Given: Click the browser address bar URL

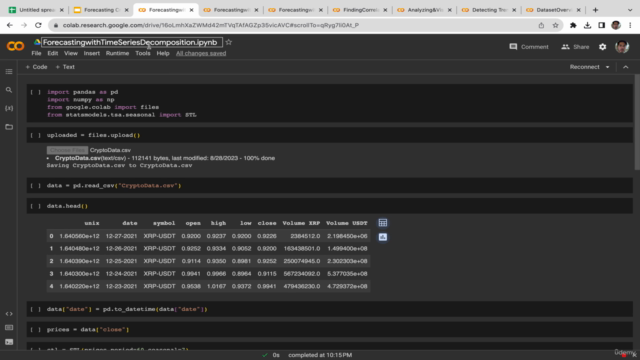Looking at the screenshot, I should pyautogui.click(x=211, y=25).
